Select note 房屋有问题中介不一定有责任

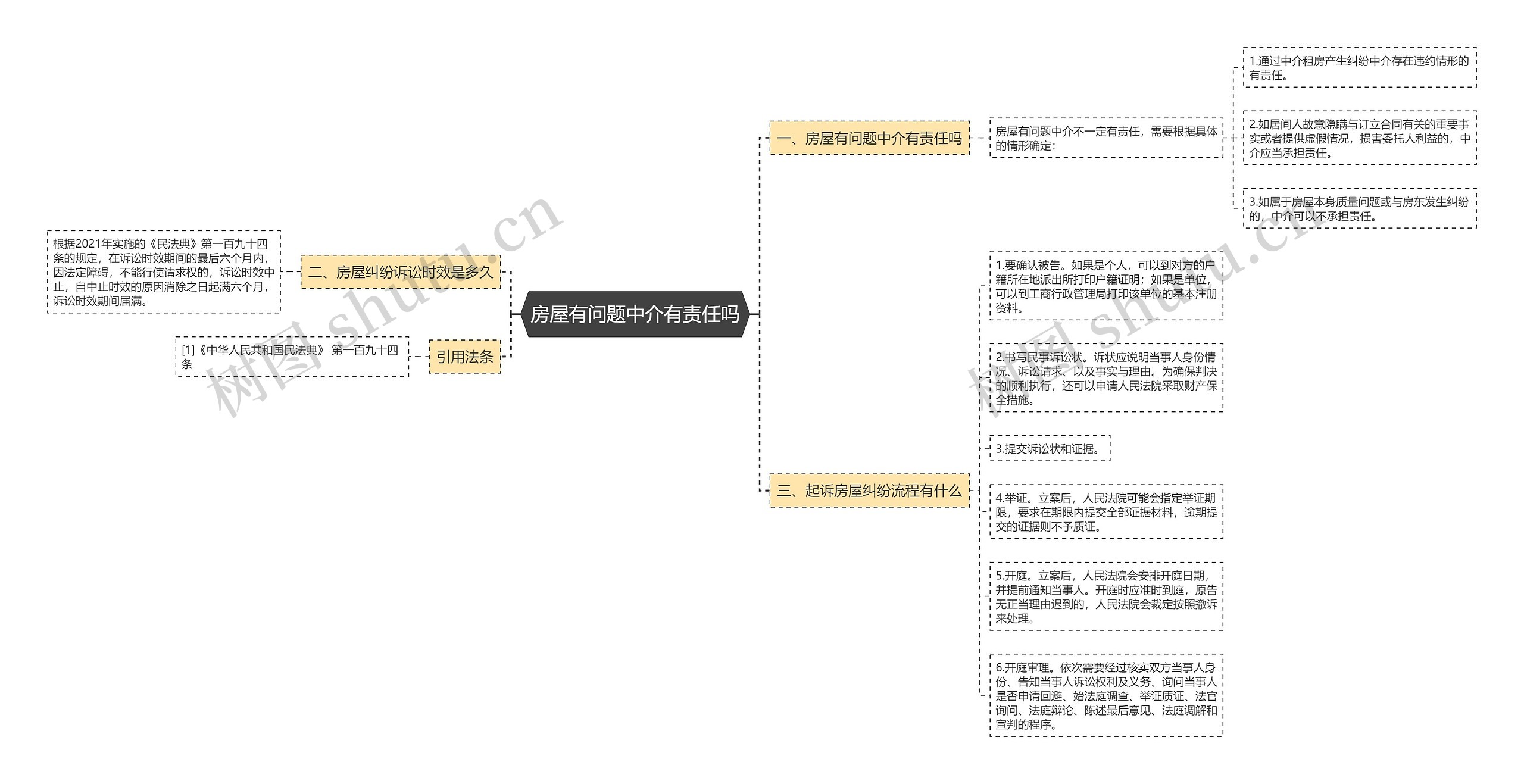pos(1106,138)
